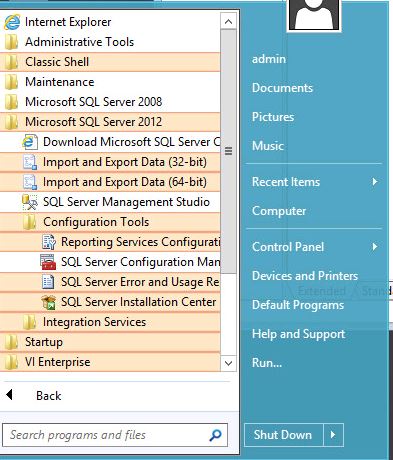Open Documents from the right pane
The height and width of the screenshot is (460, 393).
[x=282, y=88]
